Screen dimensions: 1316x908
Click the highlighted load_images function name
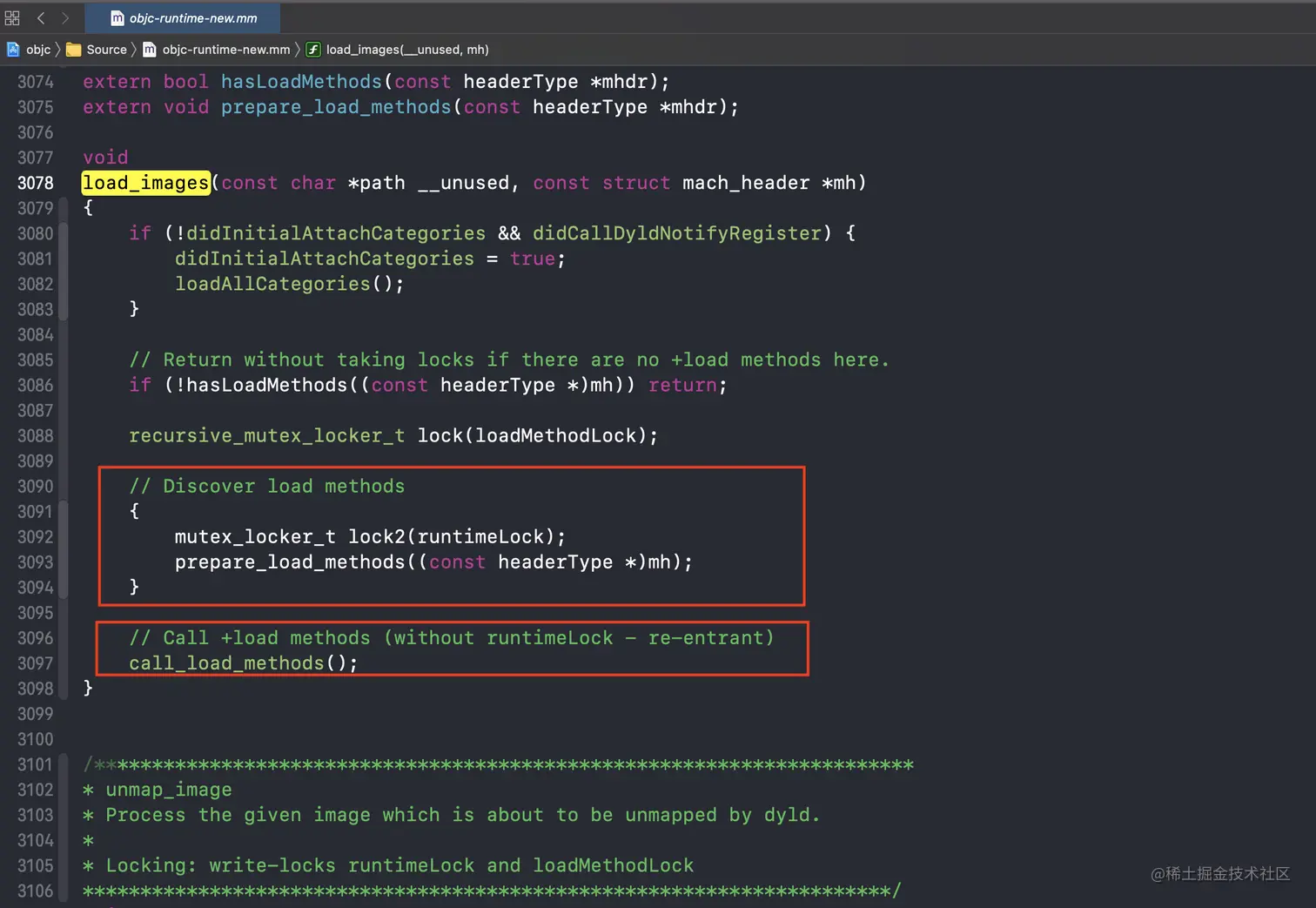click(x=145, y=183)
